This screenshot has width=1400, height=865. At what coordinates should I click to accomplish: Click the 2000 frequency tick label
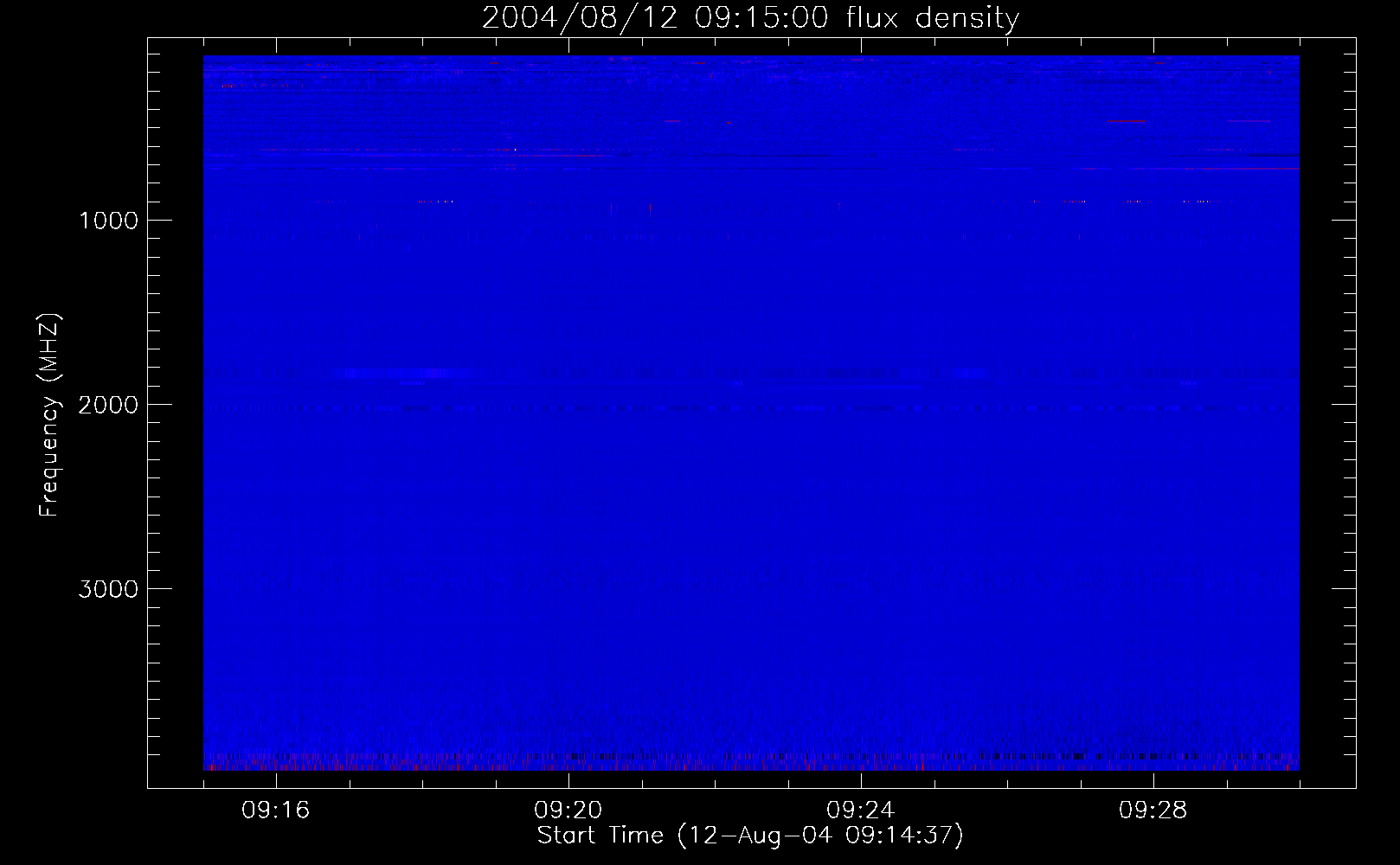coord(108,405)
